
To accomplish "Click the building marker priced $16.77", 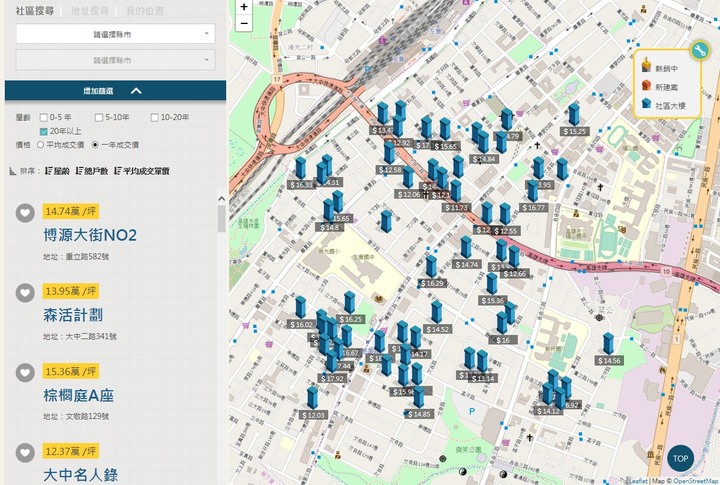I will [x=533, y=191].
